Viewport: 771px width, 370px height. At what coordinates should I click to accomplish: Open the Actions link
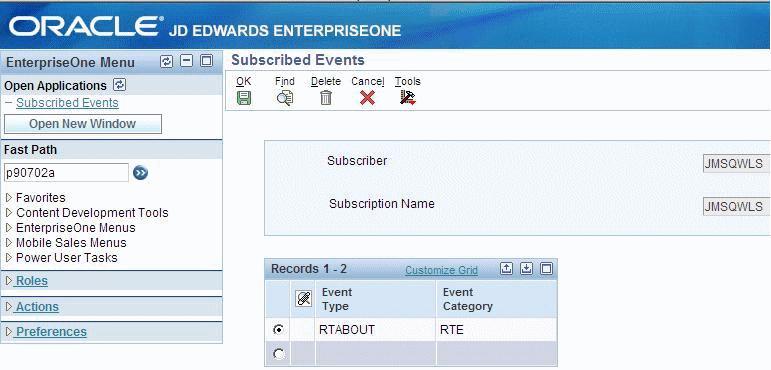[37, 307]
